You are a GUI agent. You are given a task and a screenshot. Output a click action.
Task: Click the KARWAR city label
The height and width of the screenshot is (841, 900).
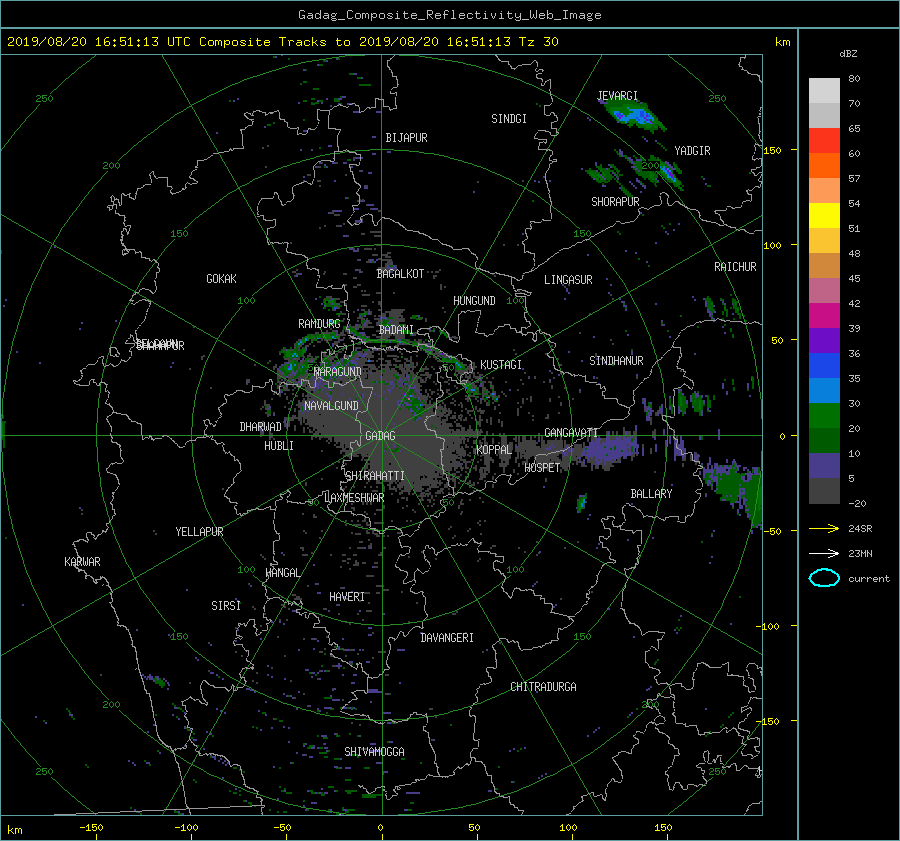pos(82,562)
